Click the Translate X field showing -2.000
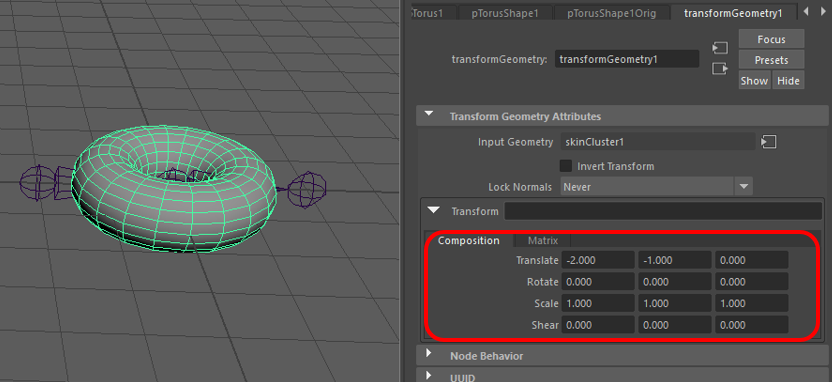 (x=598, y=261)
